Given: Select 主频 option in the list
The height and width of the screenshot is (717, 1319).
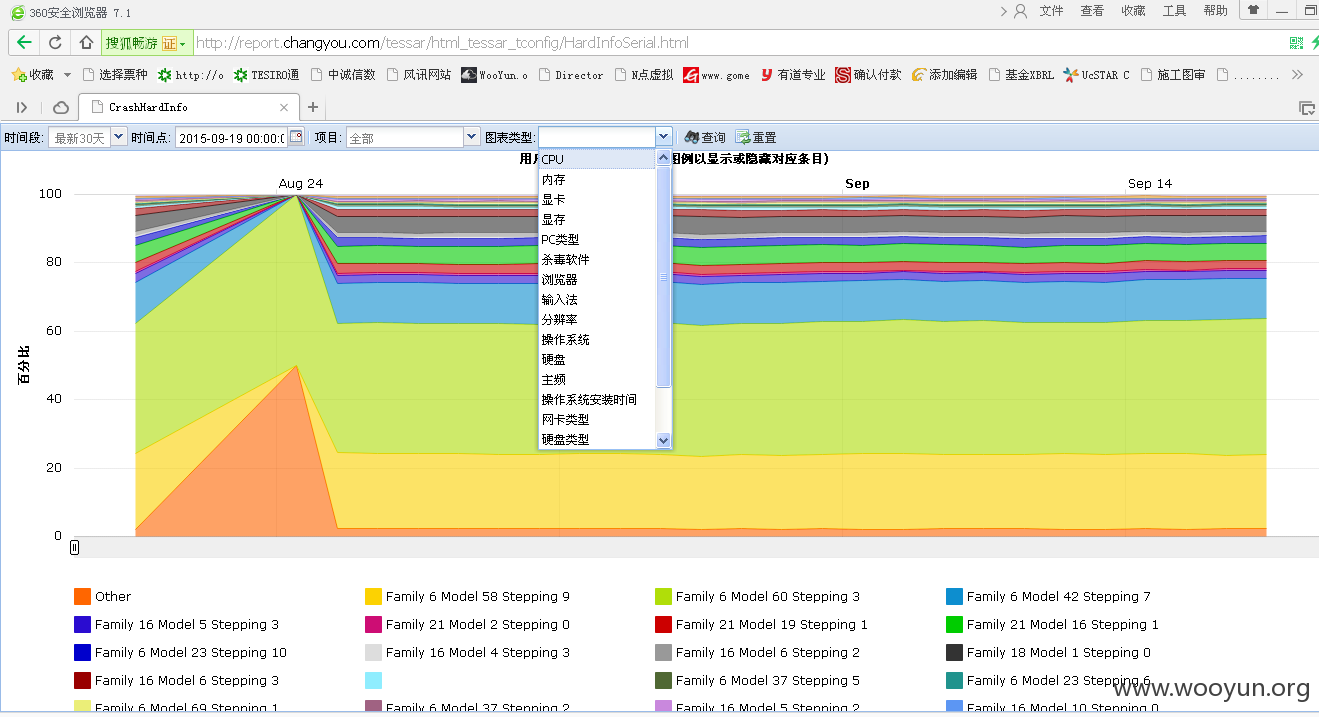Looking at the screenshot, I should click(x=597, y=379).
